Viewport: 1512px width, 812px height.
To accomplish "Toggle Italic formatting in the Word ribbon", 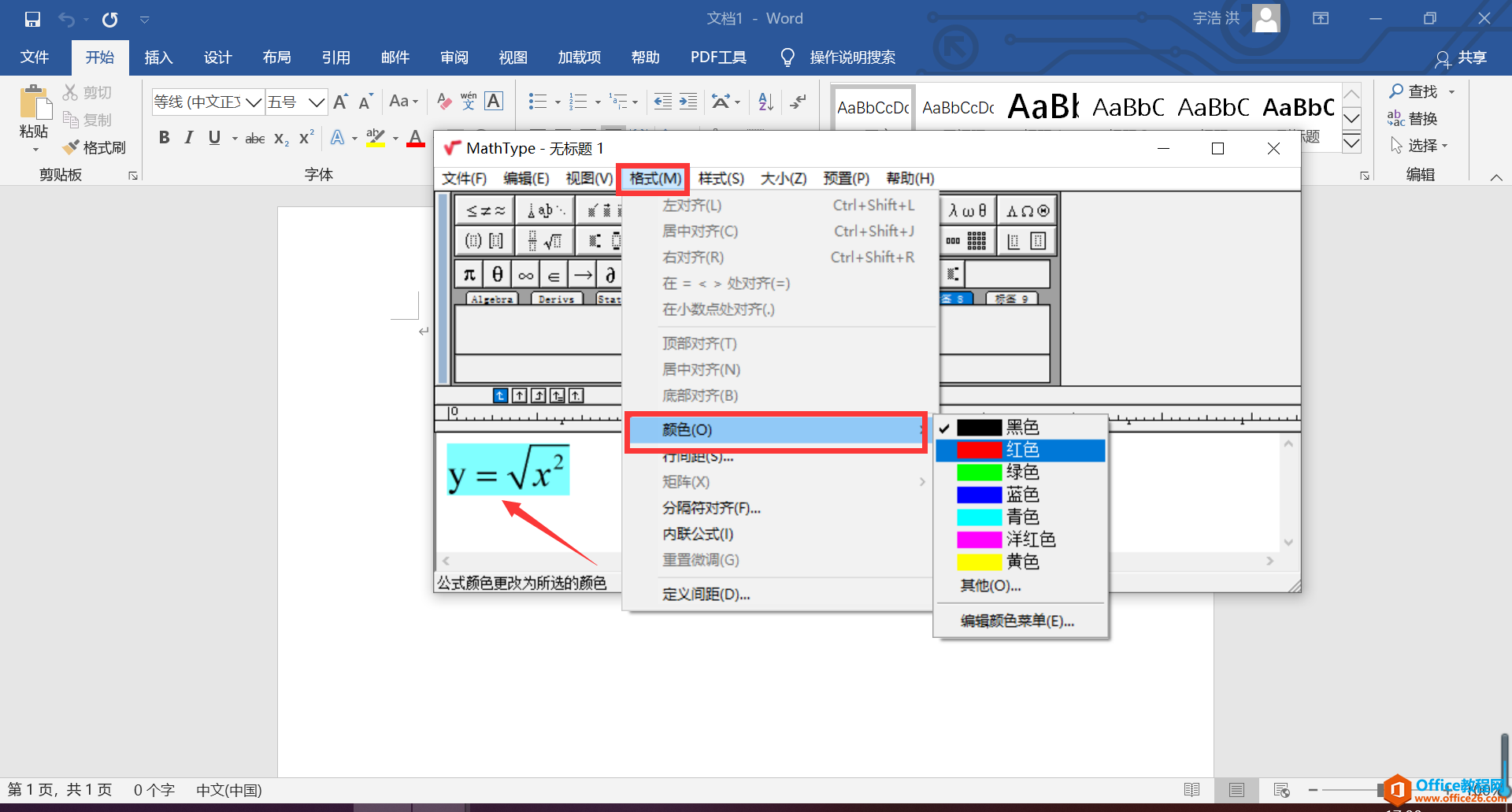I will point(188,138).
